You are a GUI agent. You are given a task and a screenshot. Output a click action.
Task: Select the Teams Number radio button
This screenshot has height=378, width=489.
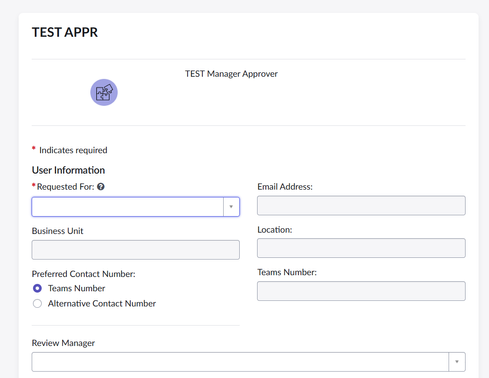coord(37,288)
